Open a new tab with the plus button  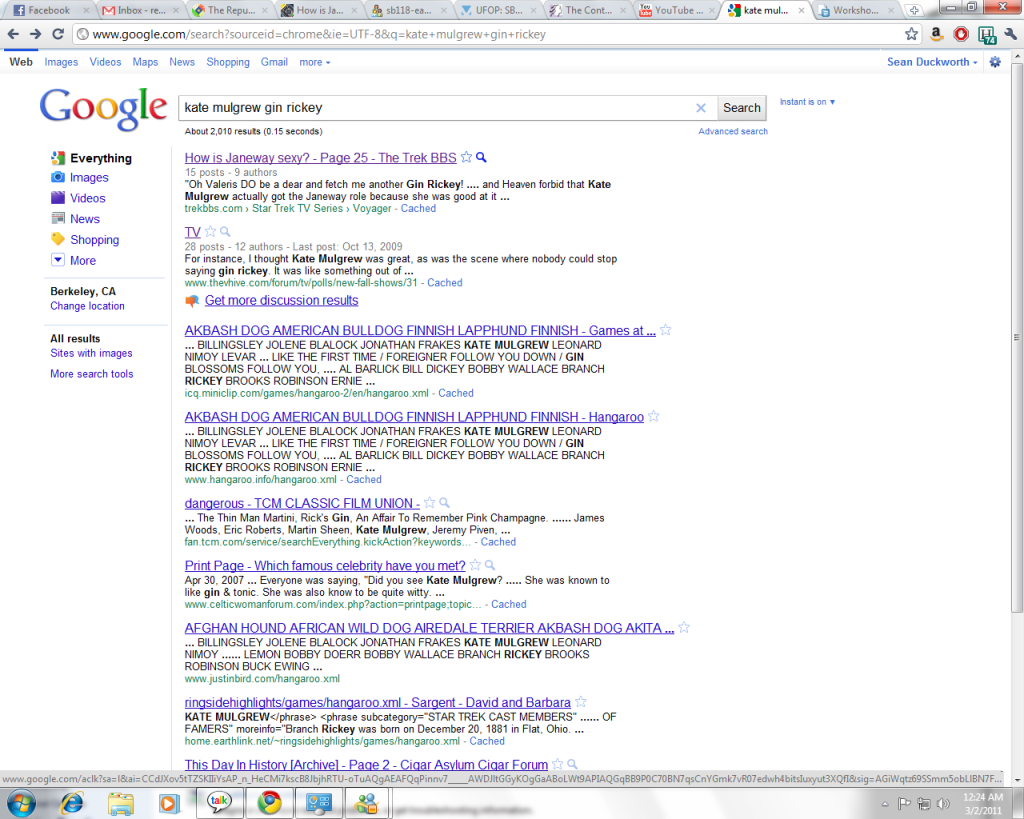point(914,10)
